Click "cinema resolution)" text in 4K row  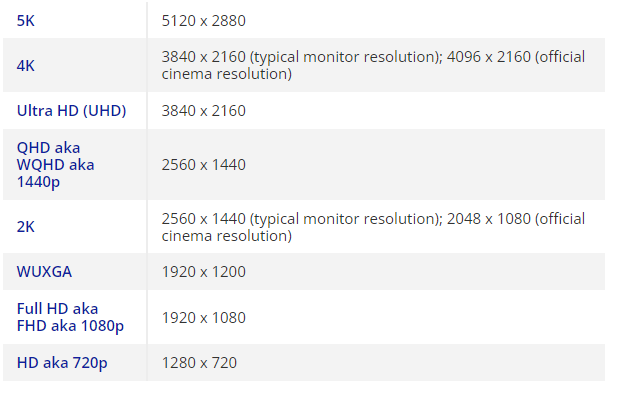[226, 74]
